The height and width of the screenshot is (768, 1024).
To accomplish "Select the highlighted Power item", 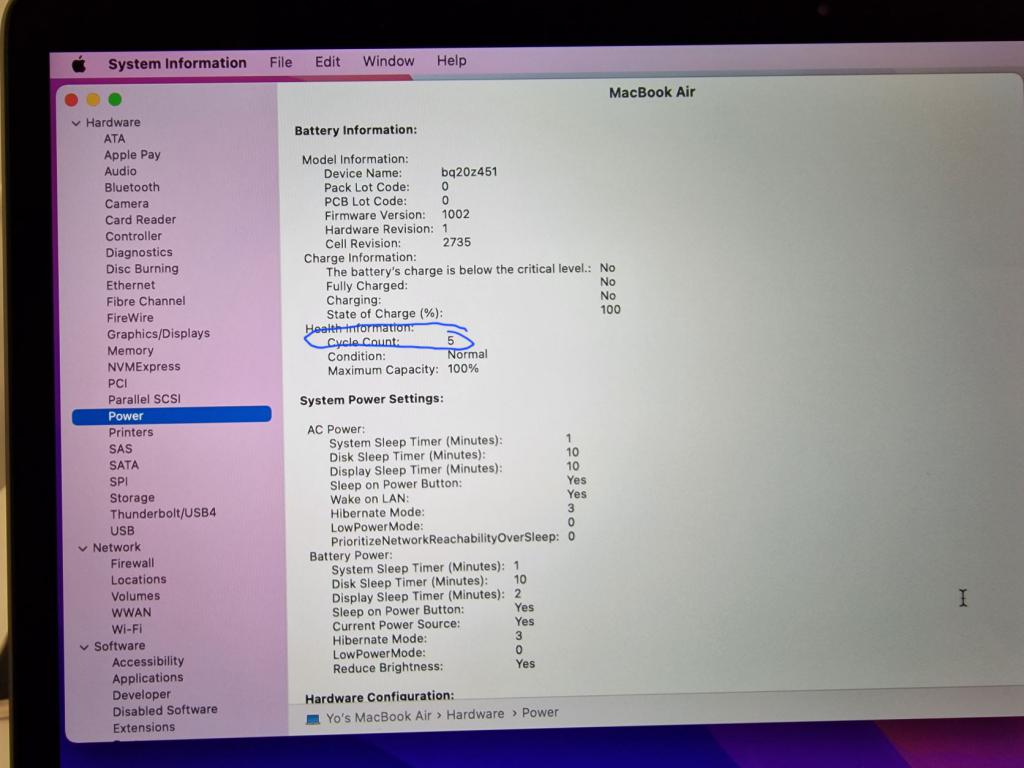I will pyautogui.click(x=172, y=416).
